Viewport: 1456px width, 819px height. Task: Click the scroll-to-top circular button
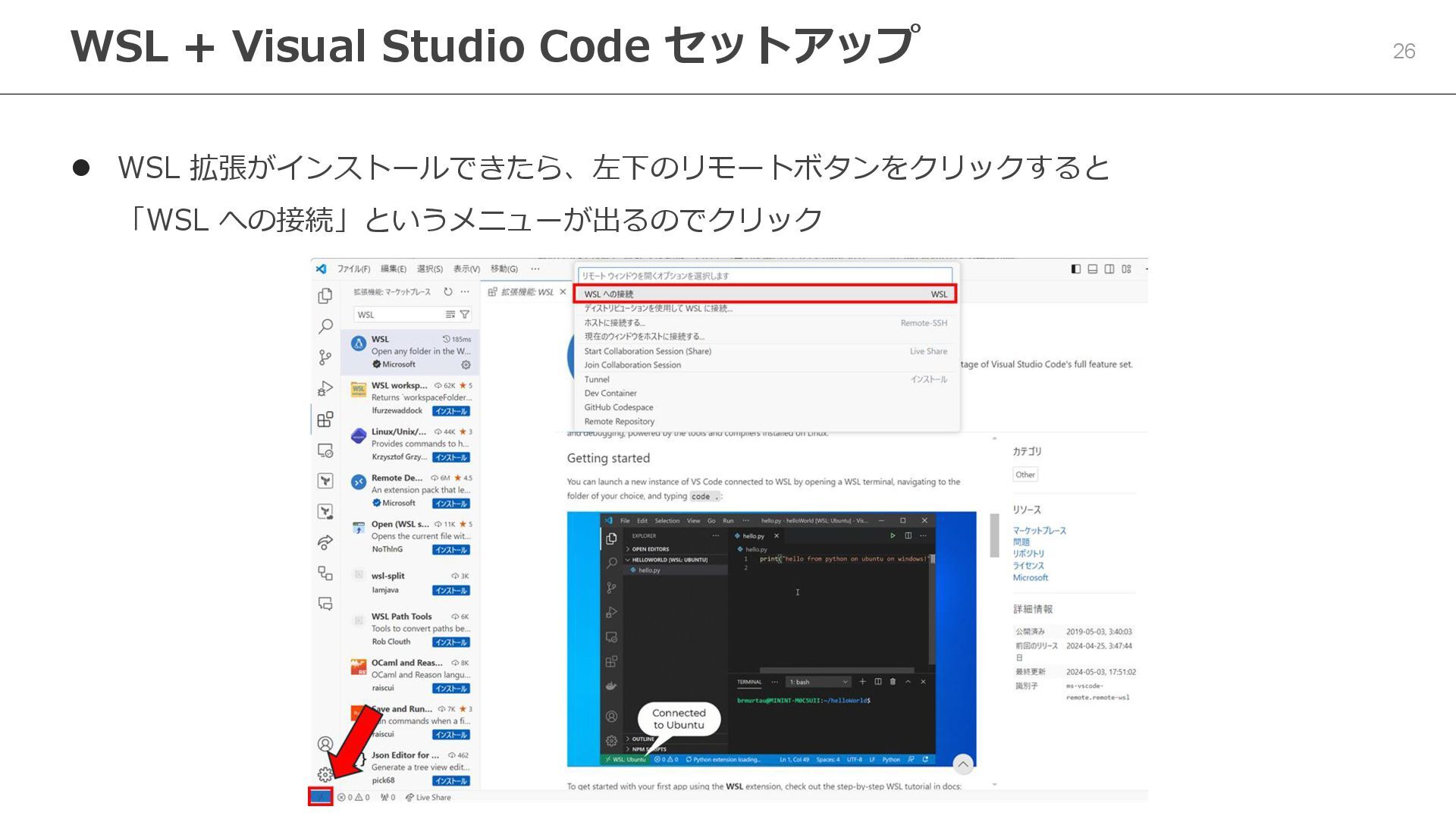(962, 764)
